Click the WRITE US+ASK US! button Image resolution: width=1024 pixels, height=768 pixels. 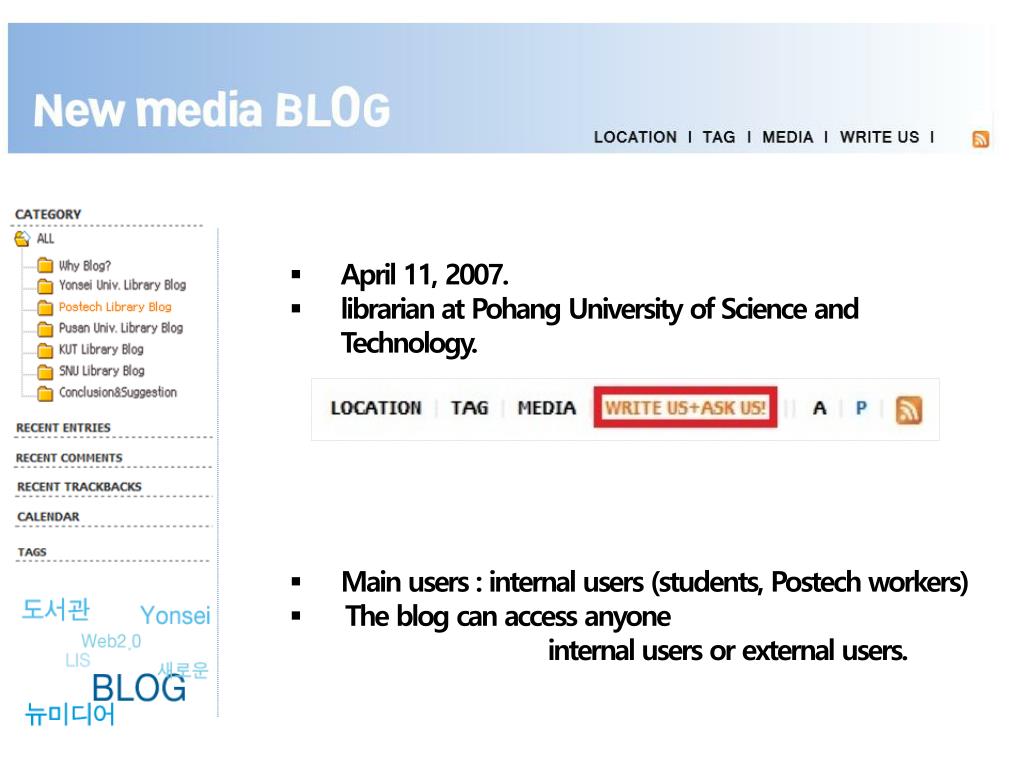pyautogui.click(x=685, y=408)
